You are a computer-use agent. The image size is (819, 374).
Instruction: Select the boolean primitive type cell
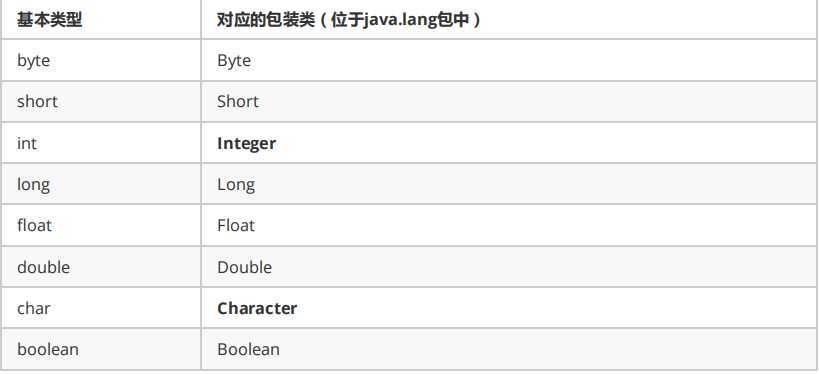[x=101, y=349]
